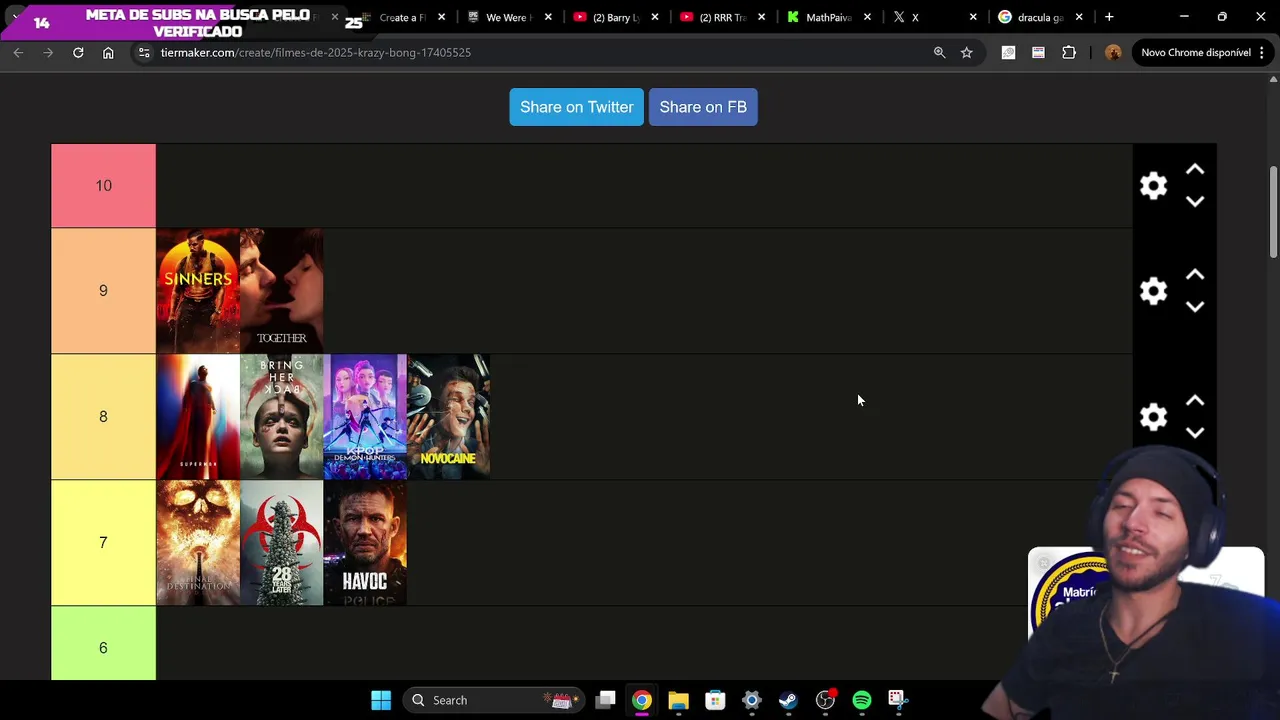Click the green tier 6 label
1280x720 pixels.
[104, 644]
